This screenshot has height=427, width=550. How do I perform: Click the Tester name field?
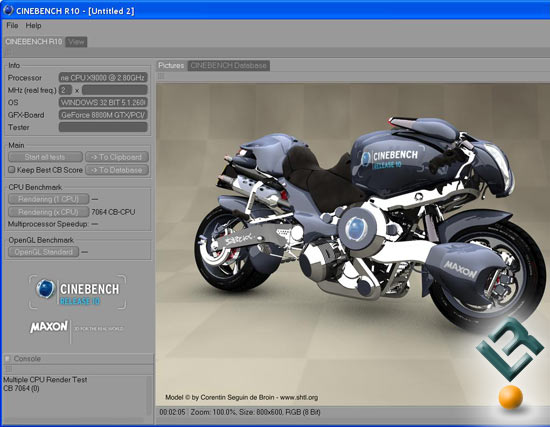(103, 127)
